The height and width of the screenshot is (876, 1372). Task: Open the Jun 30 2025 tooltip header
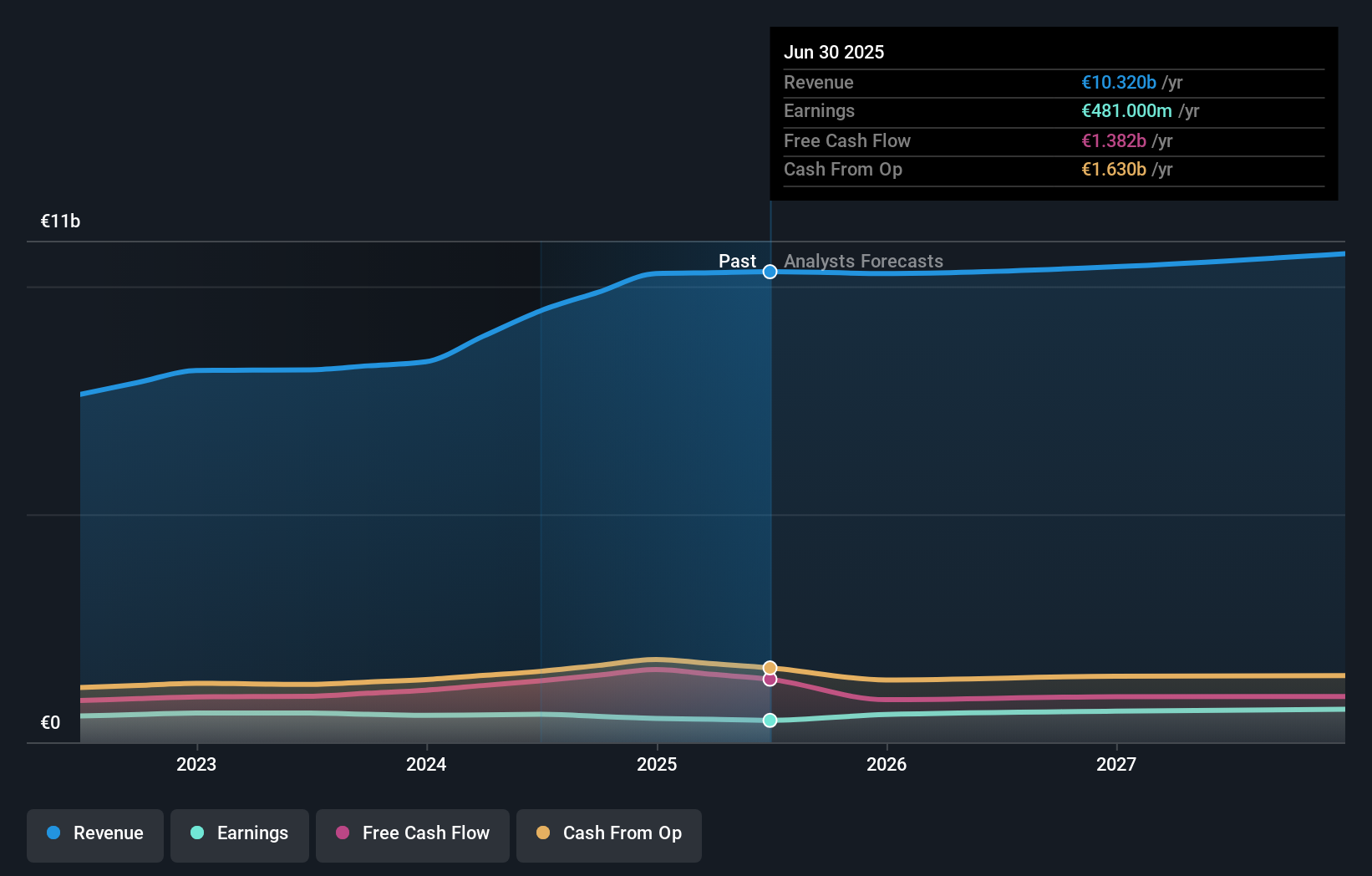tap(834, 52)
